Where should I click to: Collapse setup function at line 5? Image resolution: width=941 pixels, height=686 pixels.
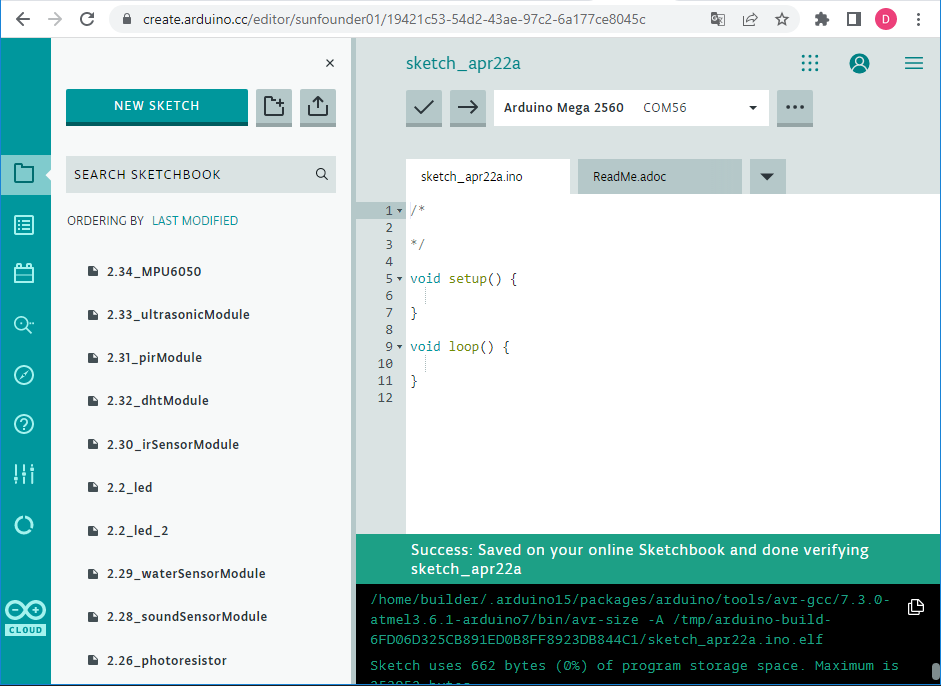pos(400,278)
